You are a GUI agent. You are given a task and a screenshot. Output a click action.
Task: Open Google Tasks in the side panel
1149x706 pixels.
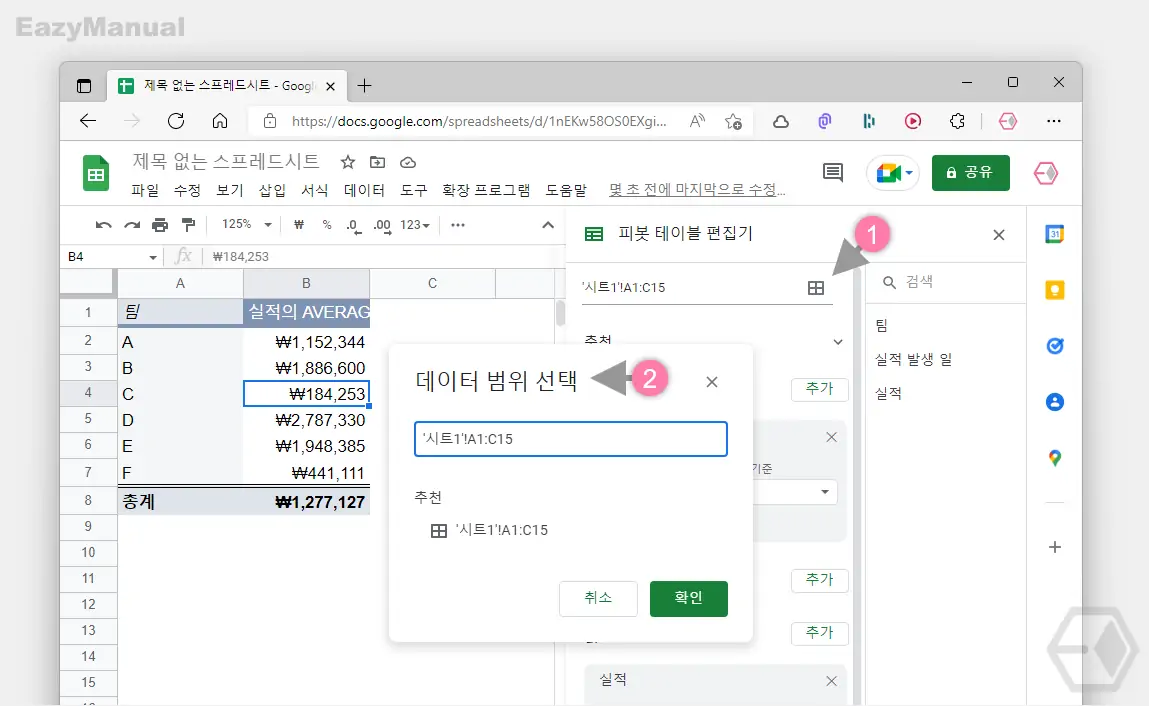[1054, 346]
